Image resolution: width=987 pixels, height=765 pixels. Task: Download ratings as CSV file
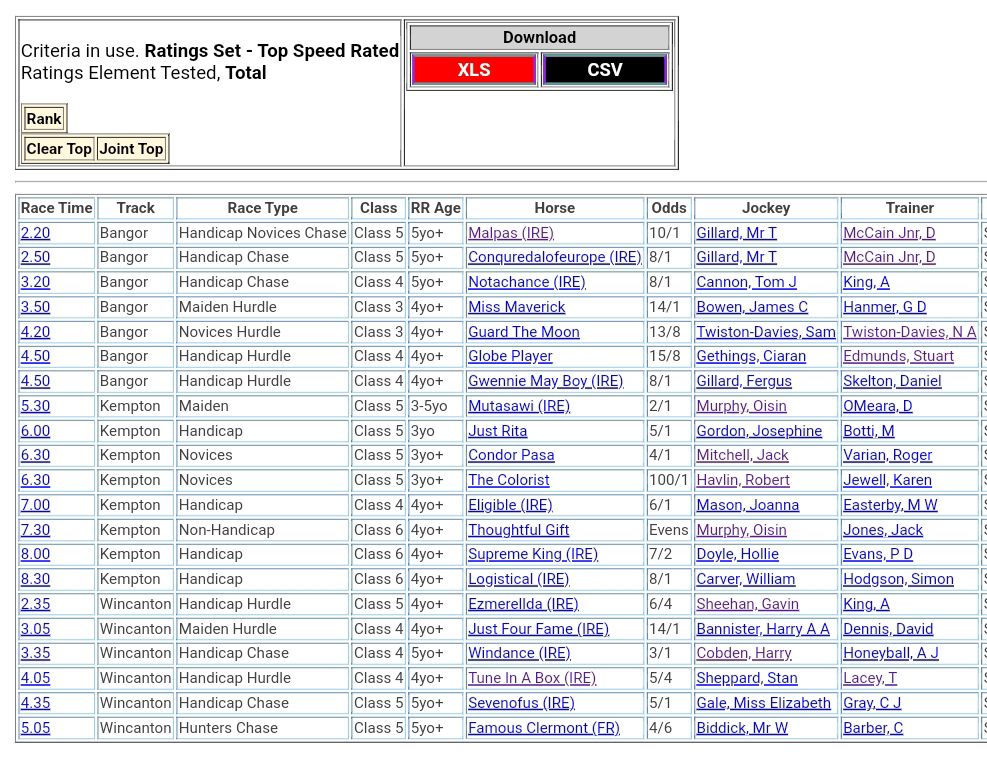pyautogui.click(x=604, y=70)
